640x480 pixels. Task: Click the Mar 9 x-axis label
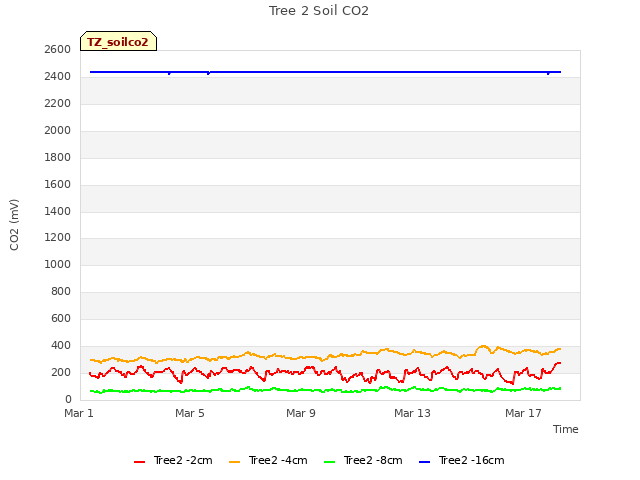point(301,413)
